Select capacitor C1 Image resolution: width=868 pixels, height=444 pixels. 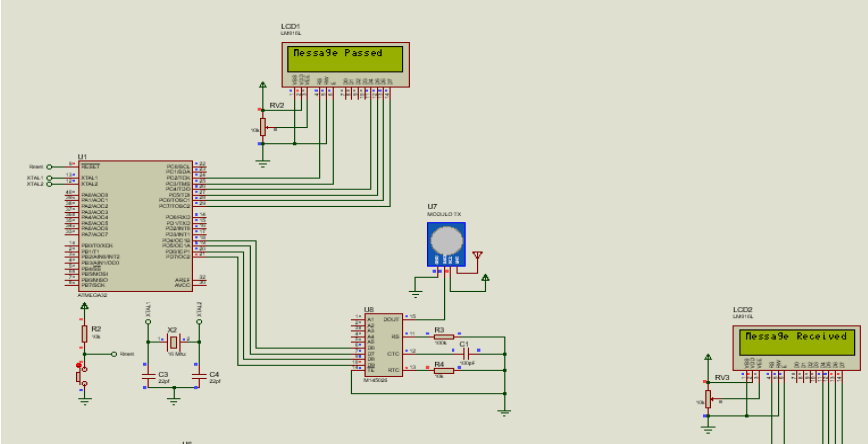tap(465, 353)
